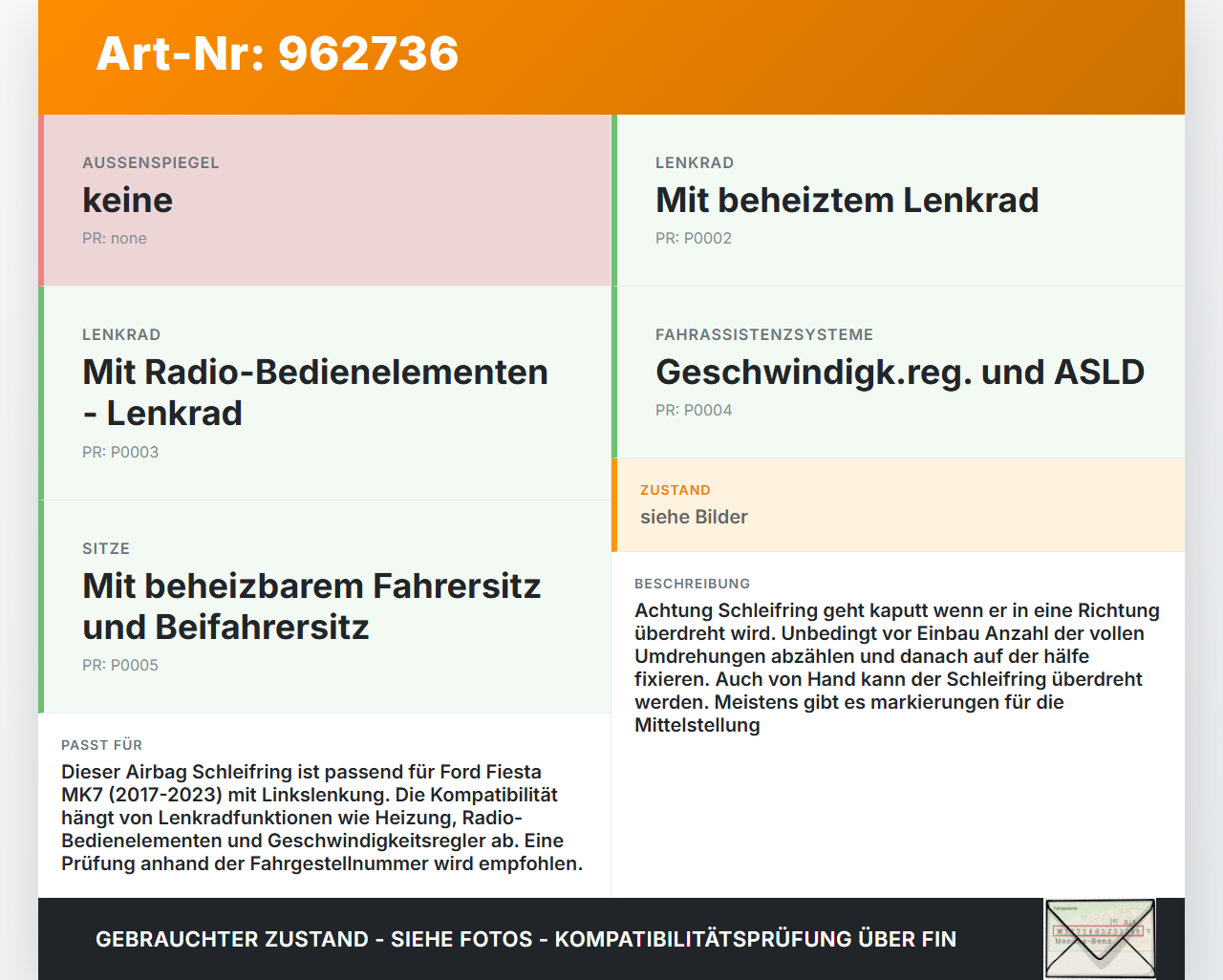Screen dimensions: 1223x980
Task: Click PR: none under the keine entry
Action: tap(115, 238)
